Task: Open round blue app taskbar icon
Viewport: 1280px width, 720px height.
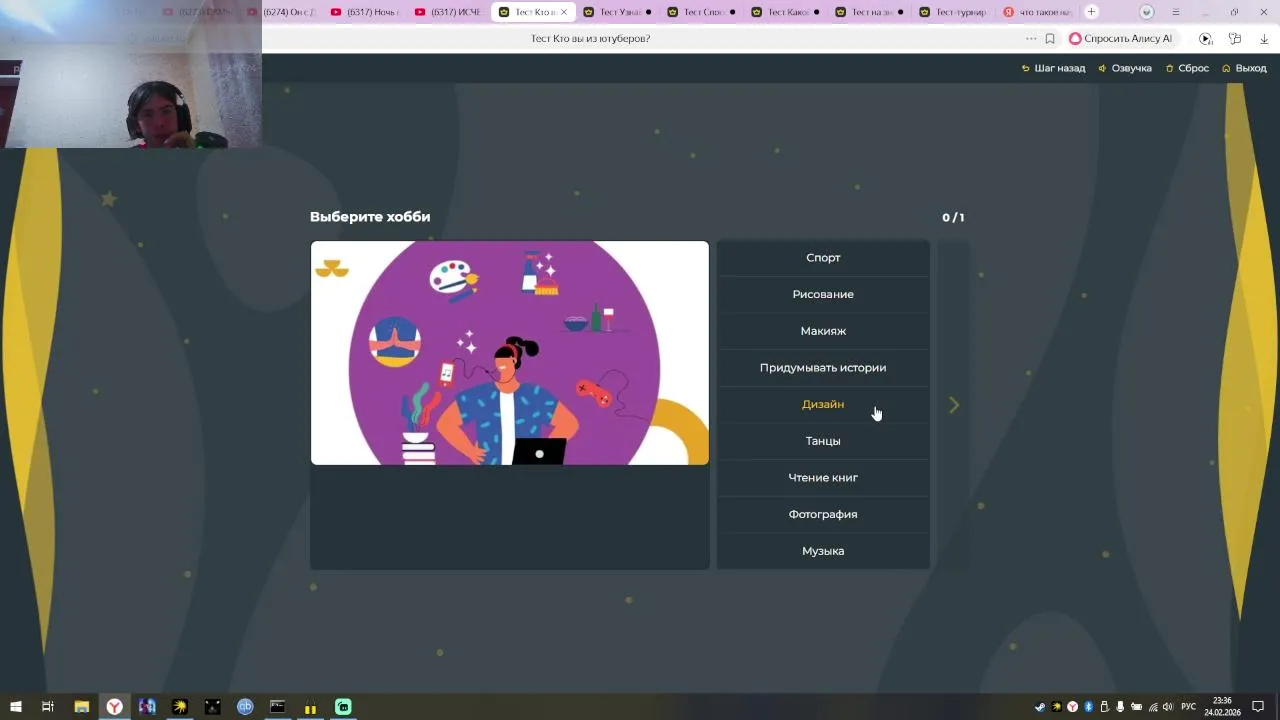Action: (245, 707)
